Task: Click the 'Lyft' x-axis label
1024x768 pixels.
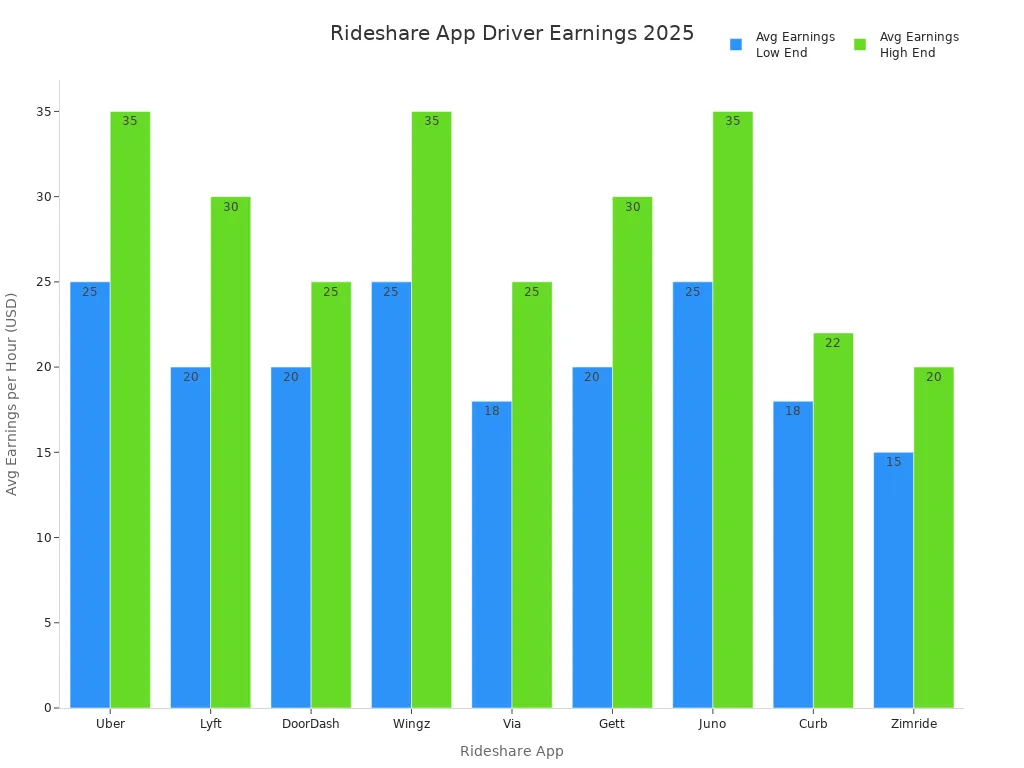Action: (210, 724)
